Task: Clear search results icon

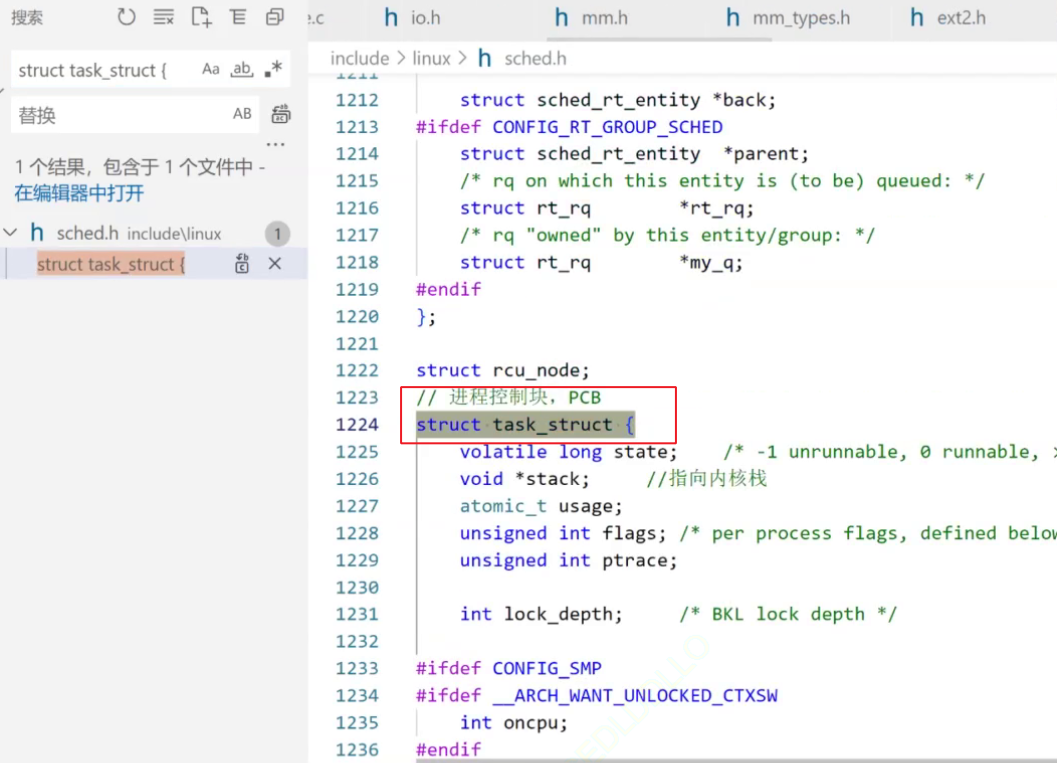Action: tap(163, 16)
